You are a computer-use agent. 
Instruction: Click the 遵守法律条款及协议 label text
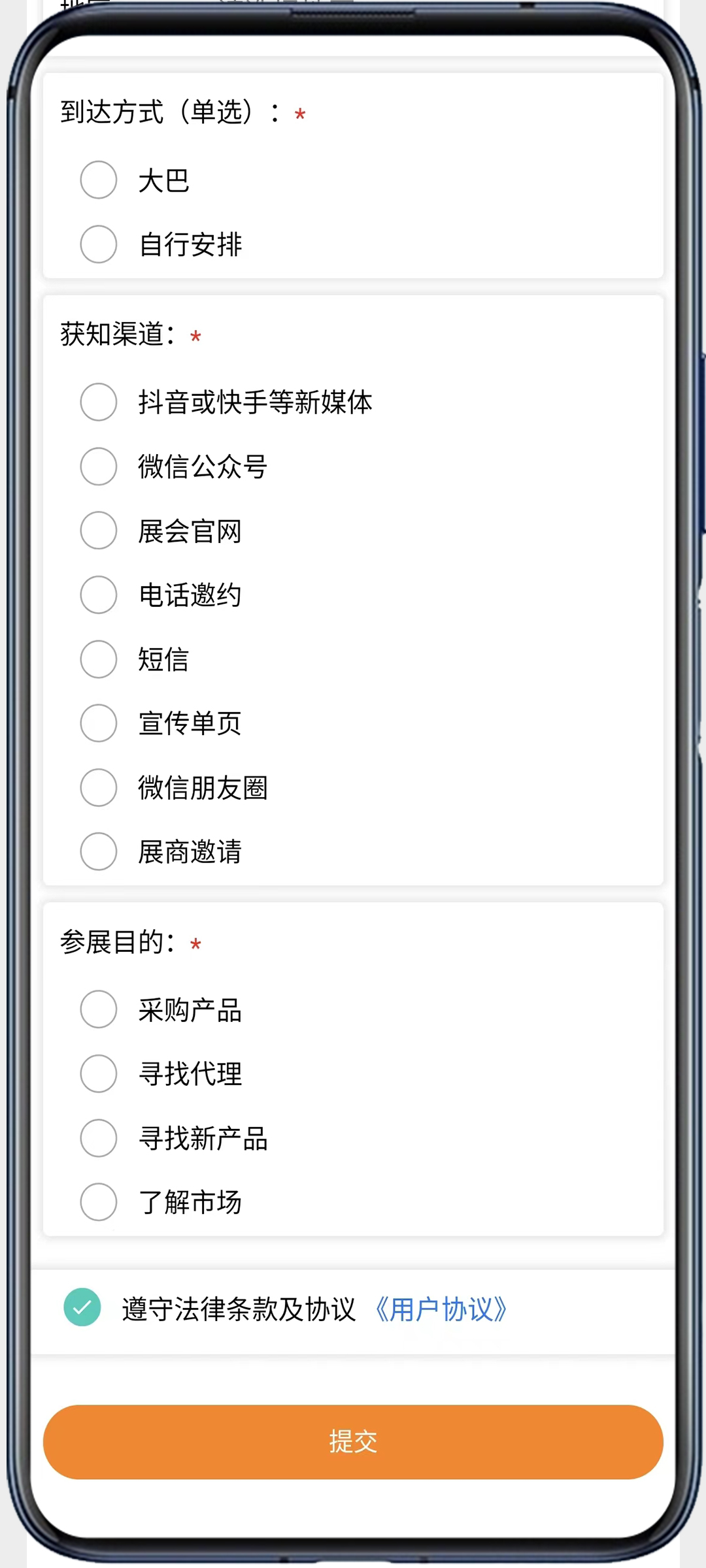pyautogui.click(x=239, y=1309)
